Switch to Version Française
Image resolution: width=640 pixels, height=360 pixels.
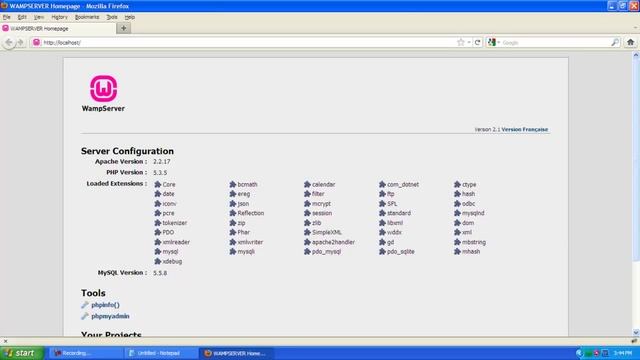coord(524,129)
